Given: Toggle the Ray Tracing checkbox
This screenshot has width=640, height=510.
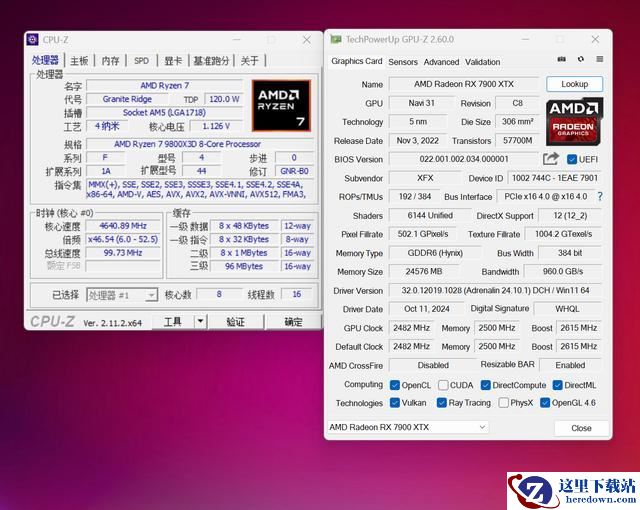Looking at the screenshot, I should click(441, 403).
